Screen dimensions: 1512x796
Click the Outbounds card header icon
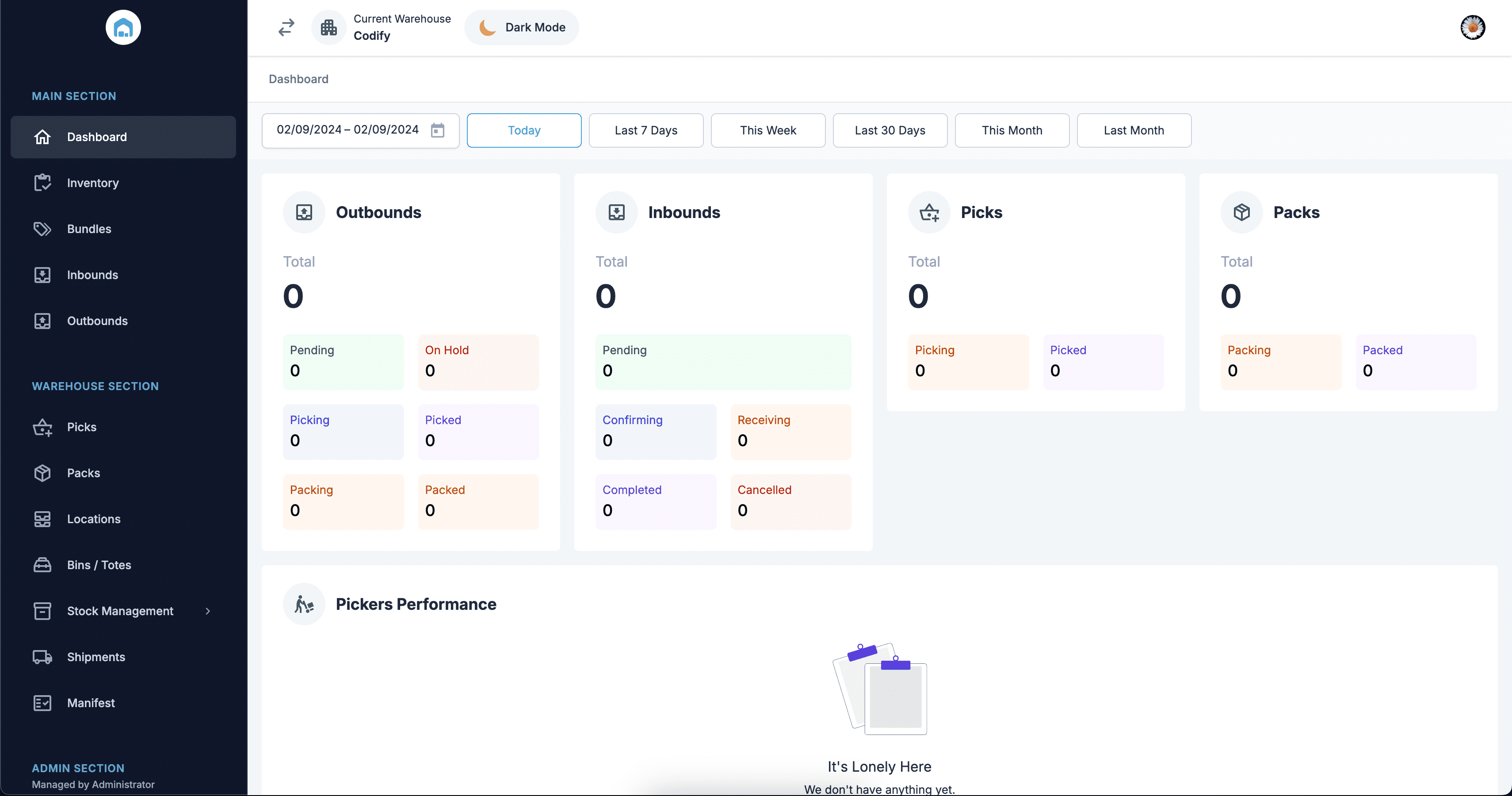(x=304, y=213)
